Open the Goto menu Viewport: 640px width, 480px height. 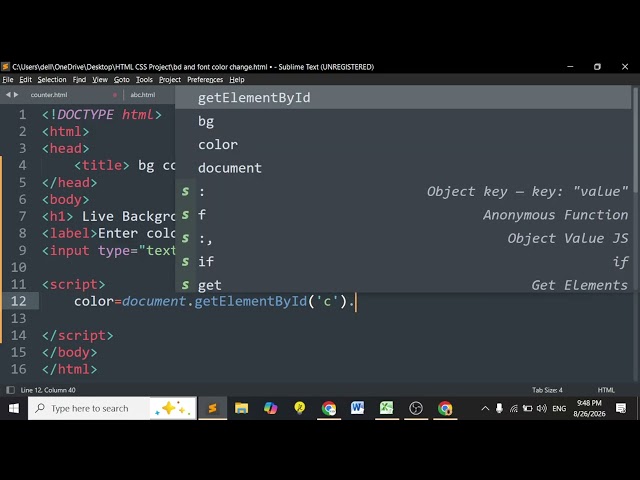point(122,80)
